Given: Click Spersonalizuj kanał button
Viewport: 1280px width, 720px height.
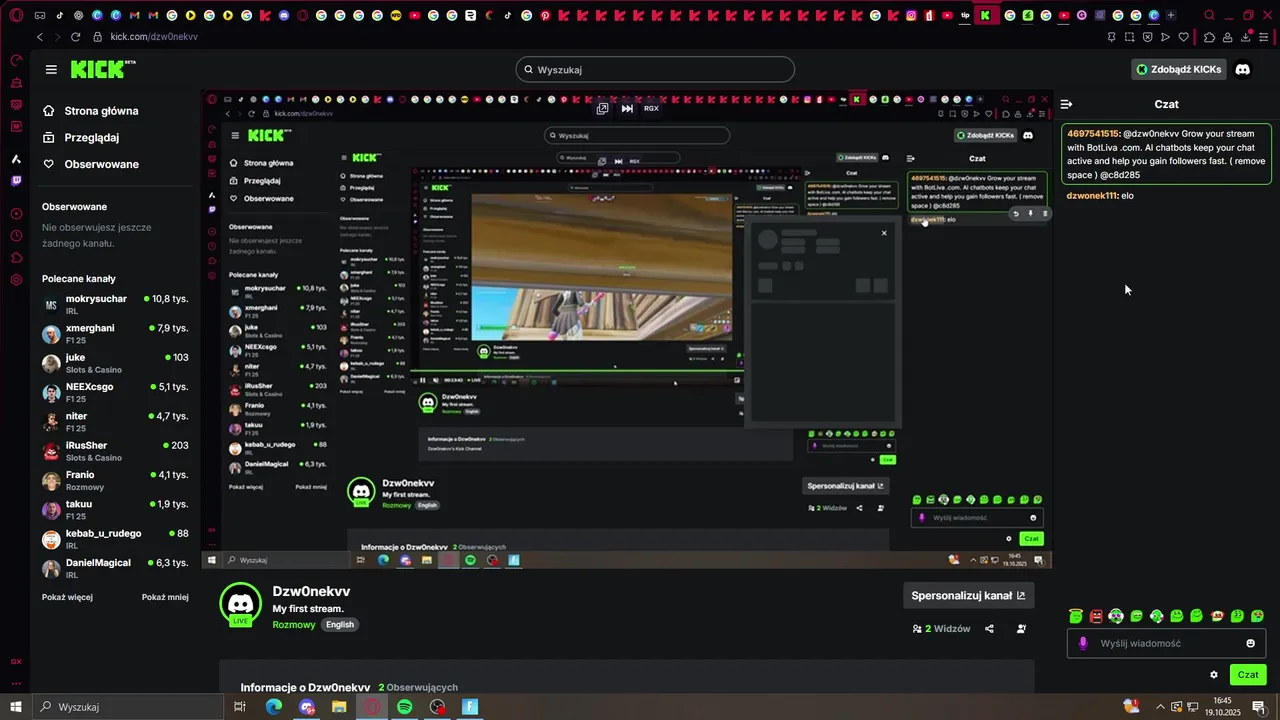Looking at the screenshot, I should pos(968,595).
